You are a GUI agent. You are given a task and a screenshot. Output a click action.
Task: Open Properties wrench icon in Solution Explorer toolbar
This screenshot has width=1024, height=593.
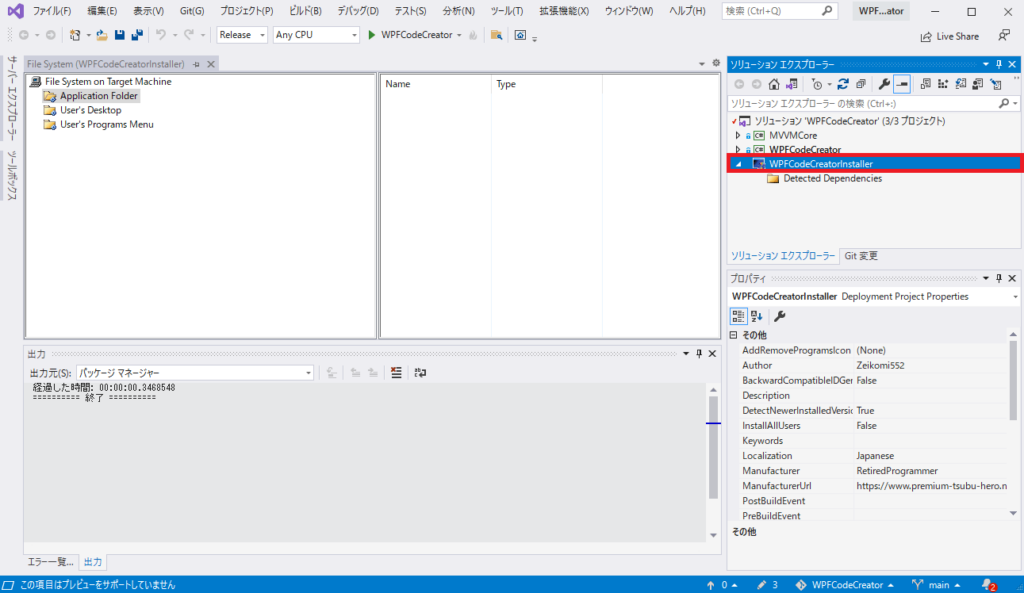[x=884, y=84]
